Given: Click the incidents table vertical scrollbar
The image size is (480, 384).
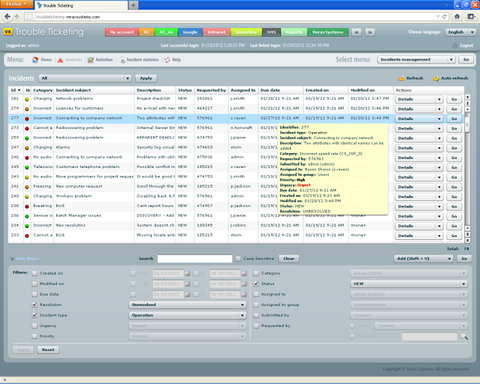Looking at the screenshot, I should click(468, 169).
